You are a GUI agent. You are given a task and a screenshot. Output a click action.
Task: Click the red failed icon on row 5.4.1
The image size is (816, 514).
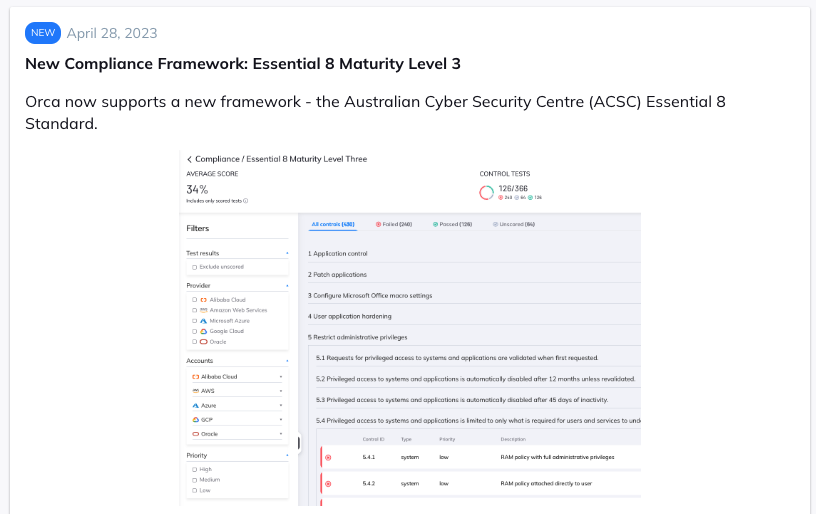(x=328, y=458)
